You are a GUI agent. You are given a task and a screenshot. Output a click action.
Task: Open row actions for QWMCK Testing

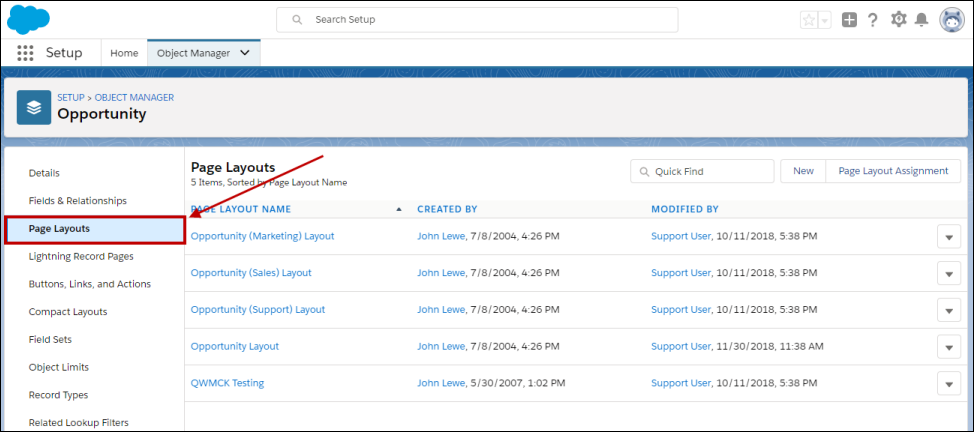tap(948, 383)
